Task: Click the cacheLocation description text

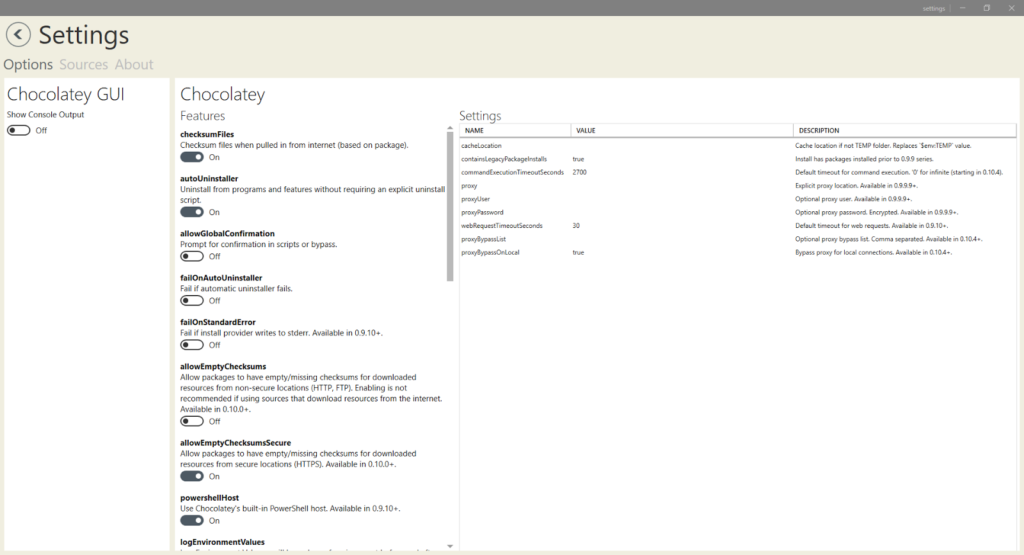Action: click(883, 146)
